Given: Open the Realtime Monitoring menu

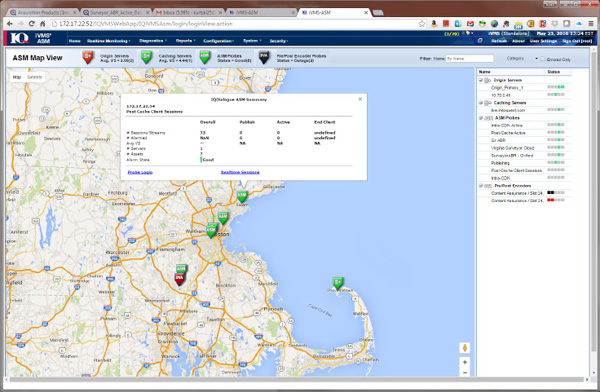Looking at the screenshot, I should tap(109, 41).
